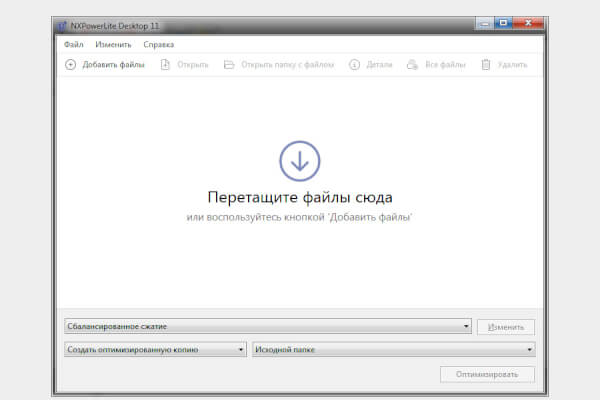Open the Справка menu
The height and width of the screenshot is (400, 600).
pos(158,44)
